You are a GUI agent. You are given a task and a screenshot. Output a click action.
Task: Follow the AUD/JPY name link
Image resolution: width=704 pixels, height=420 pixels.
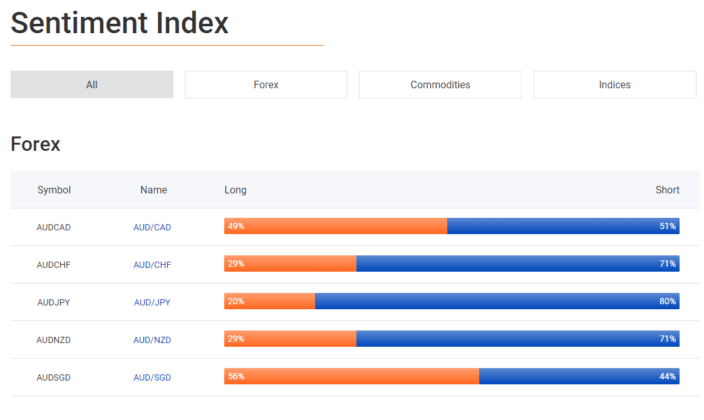[152, 302]
